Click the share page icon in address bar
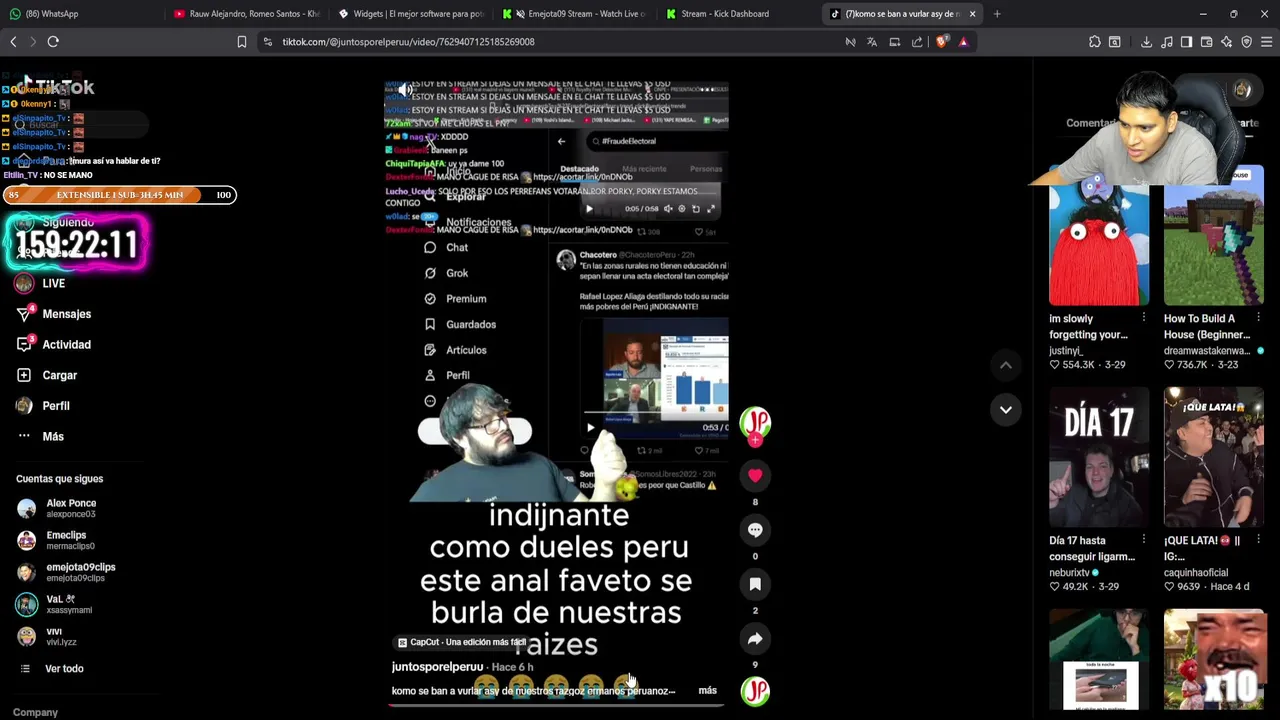Viewport: 1280px width, 720px height. (917, 42)
